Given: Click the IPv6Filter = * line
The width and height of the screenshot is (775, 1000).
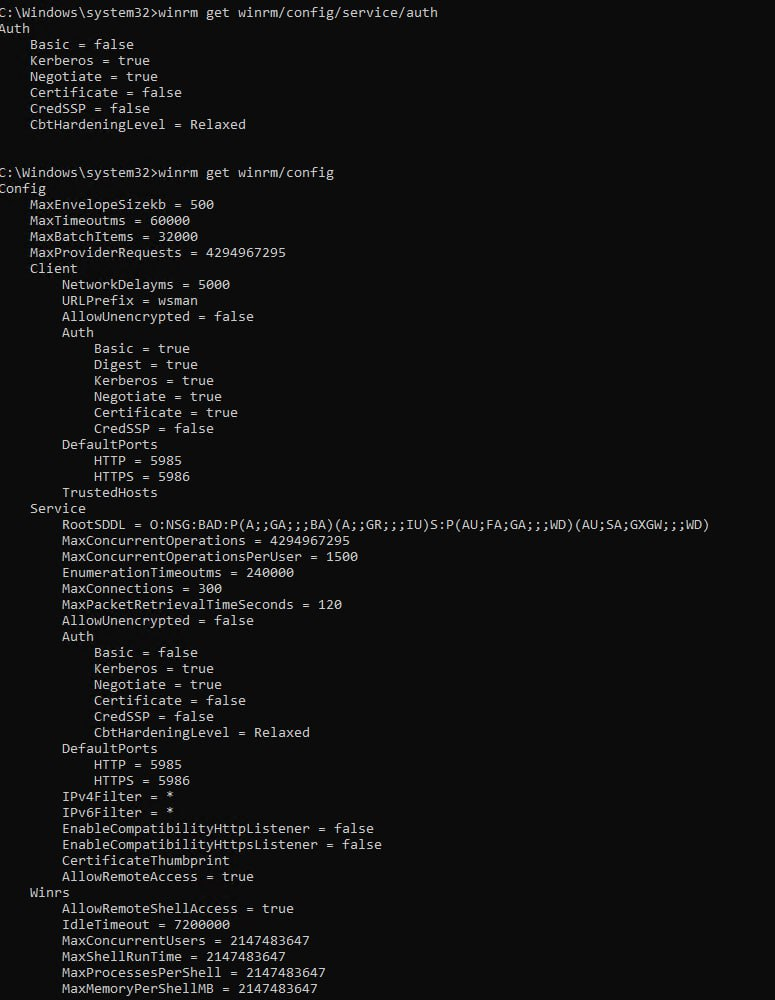Looking at the screenshot, I should coord(117,812).
